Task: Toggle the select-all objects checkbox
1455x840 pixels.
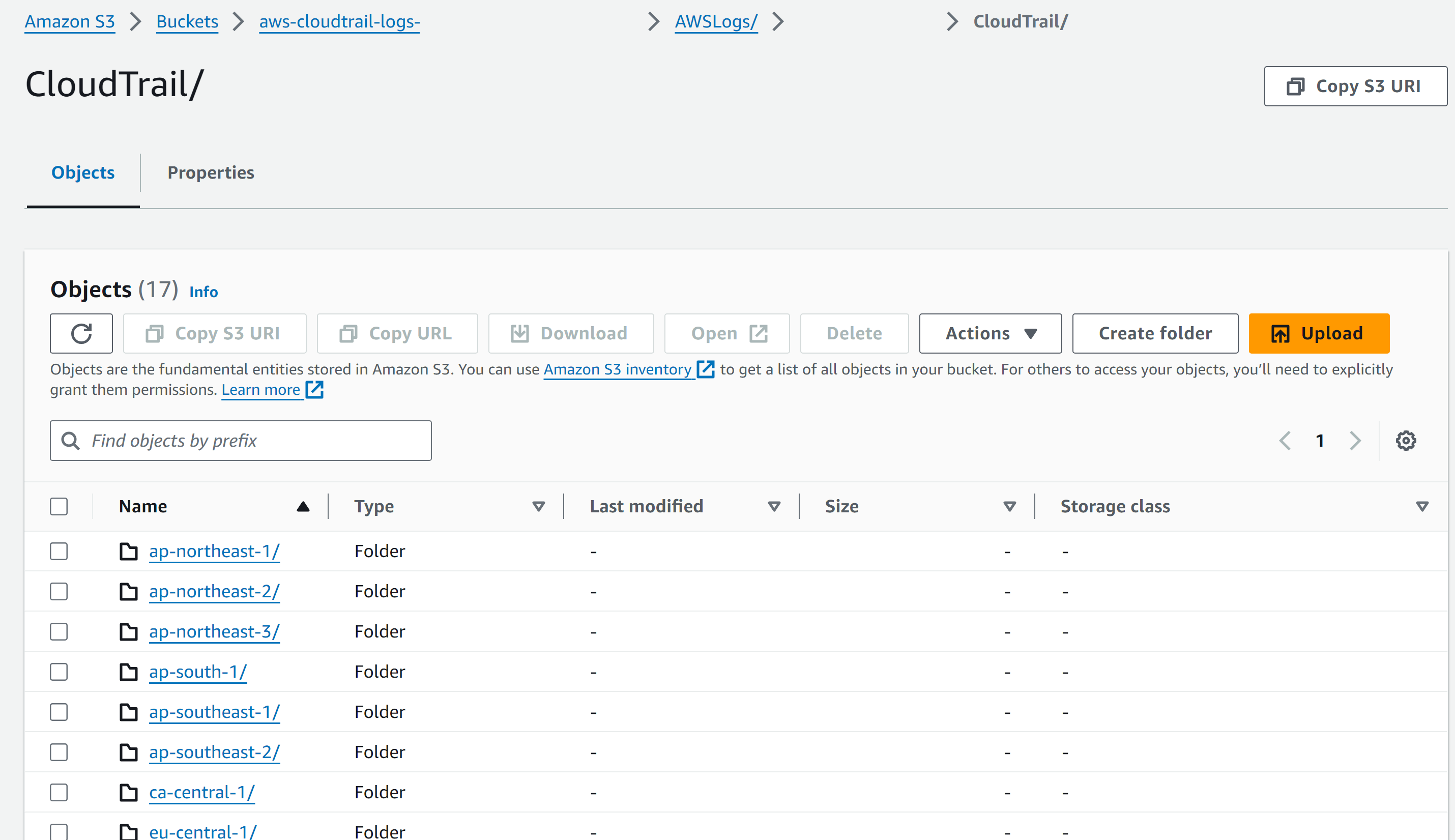Action: (x=59, y=507)
